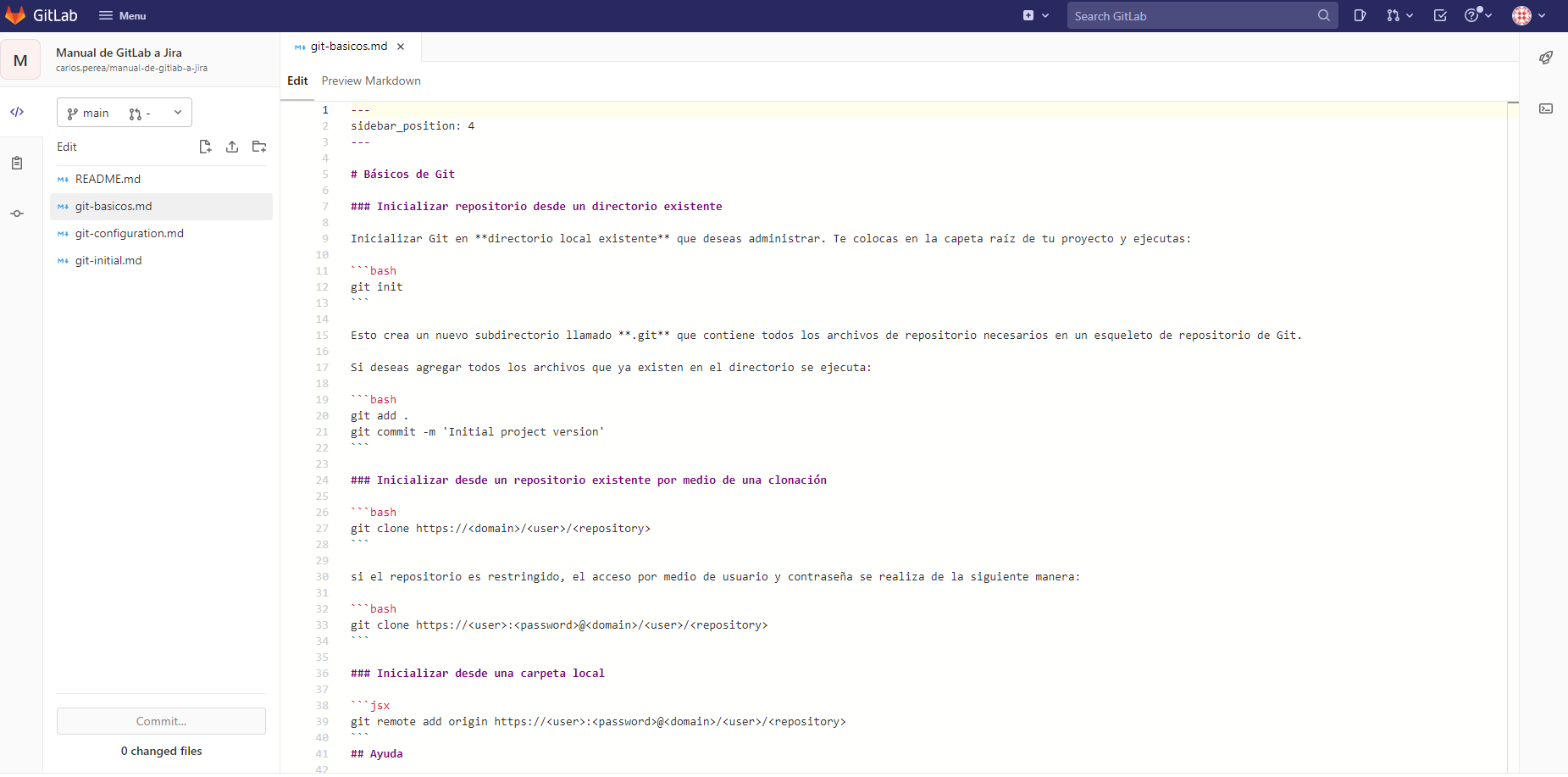1568x777 pixels.
Task: Open the pipelines rocket icon
Action: (x=1546, y=58)
